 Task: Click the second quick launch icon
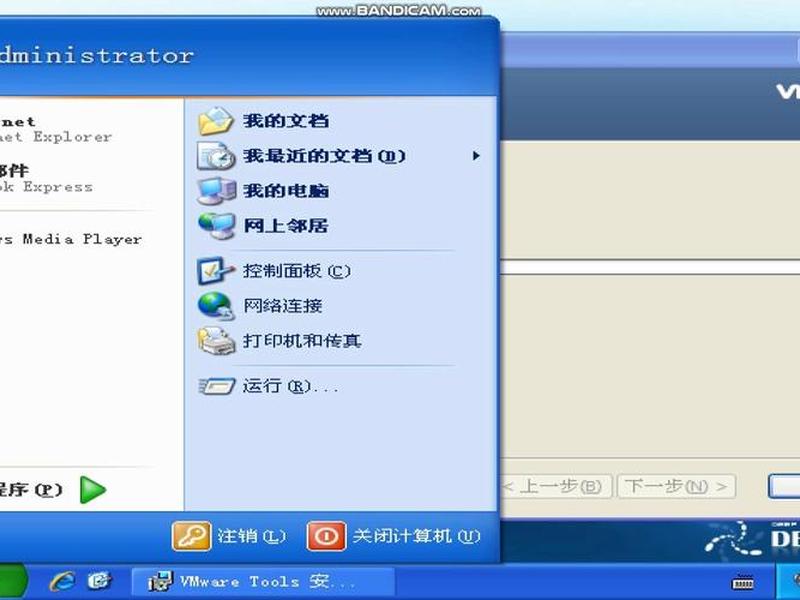coord(99,581)
